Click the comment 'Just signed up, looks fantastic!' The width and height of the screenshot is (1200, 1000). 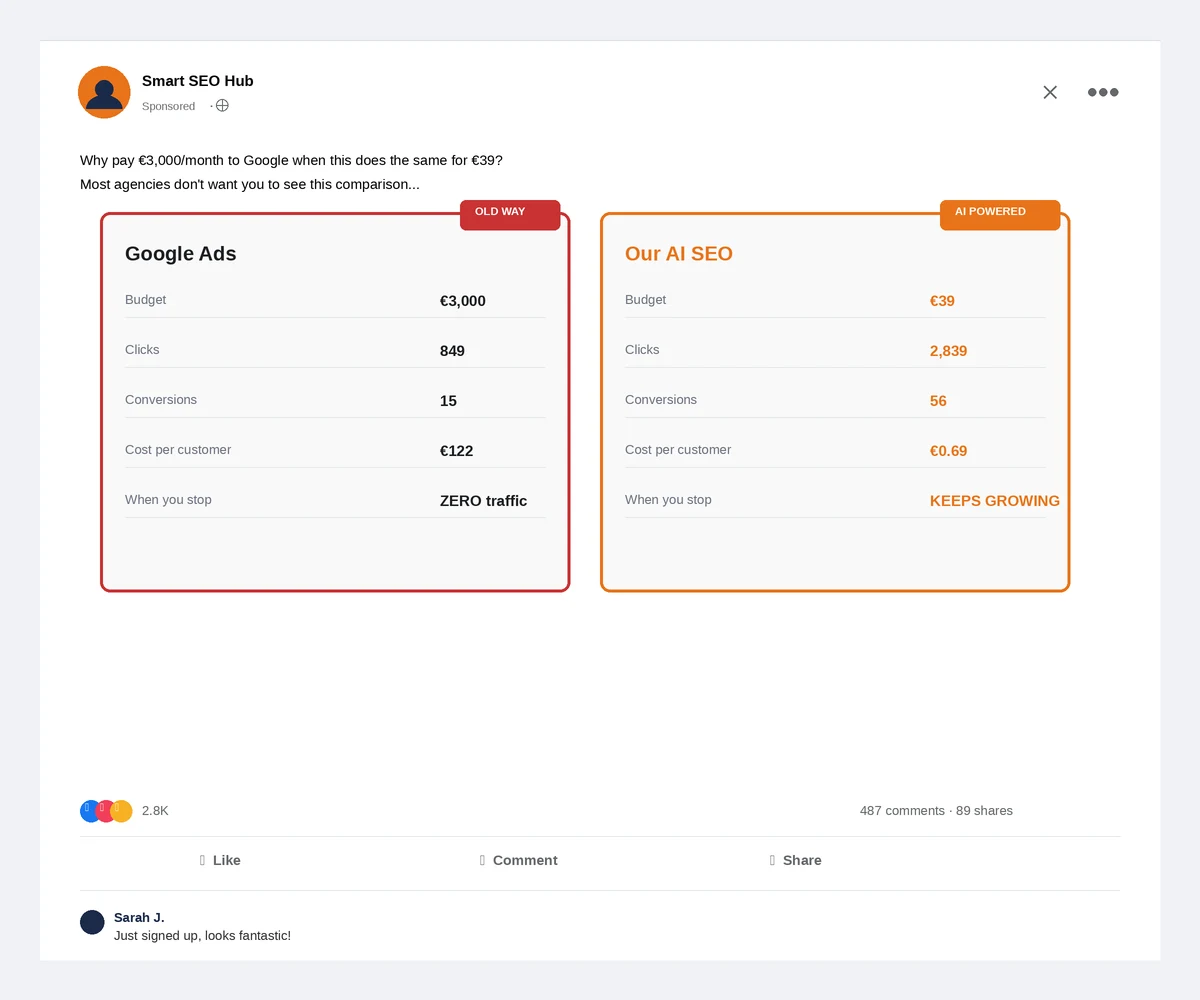pyautogui.click(x=202, y=936)
